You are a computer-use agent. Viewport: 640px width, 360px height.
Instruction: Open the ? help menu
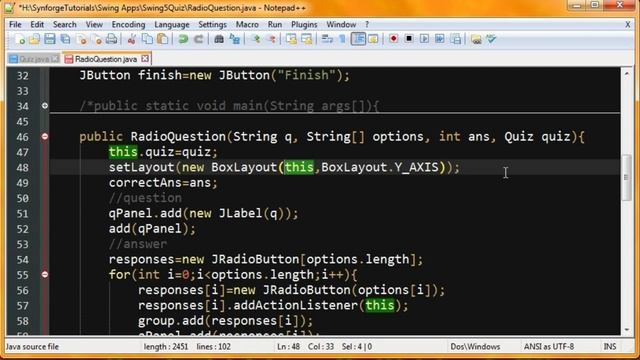[367, 24]
